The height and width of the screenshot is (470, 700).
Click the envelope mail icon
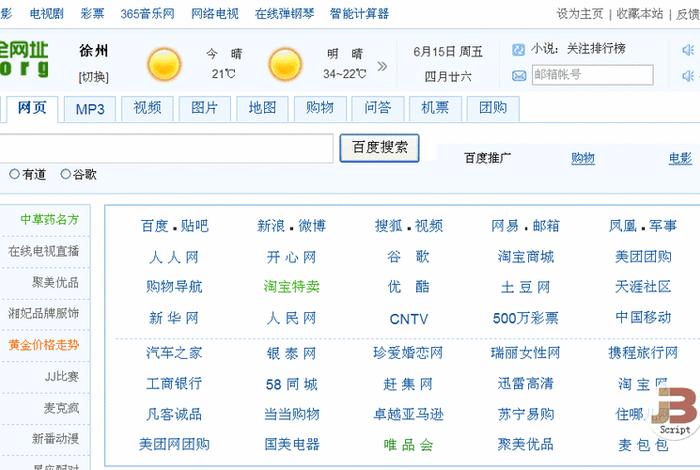click(x=519, y=75)
